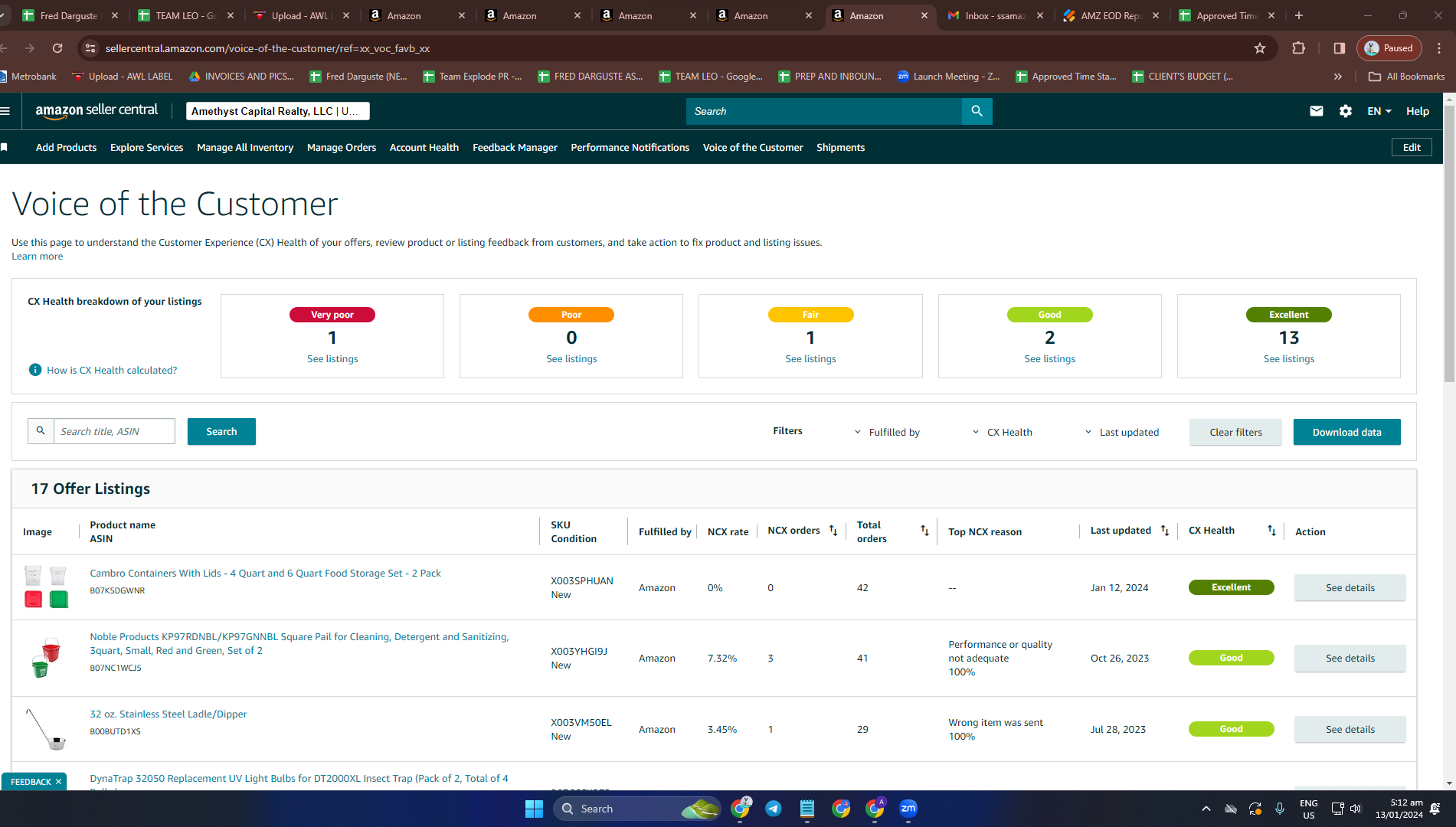This screenshot has height=827, width=1456.
Task: Click the Cambro Containers product thumbnail
Action: coord(46,587)
